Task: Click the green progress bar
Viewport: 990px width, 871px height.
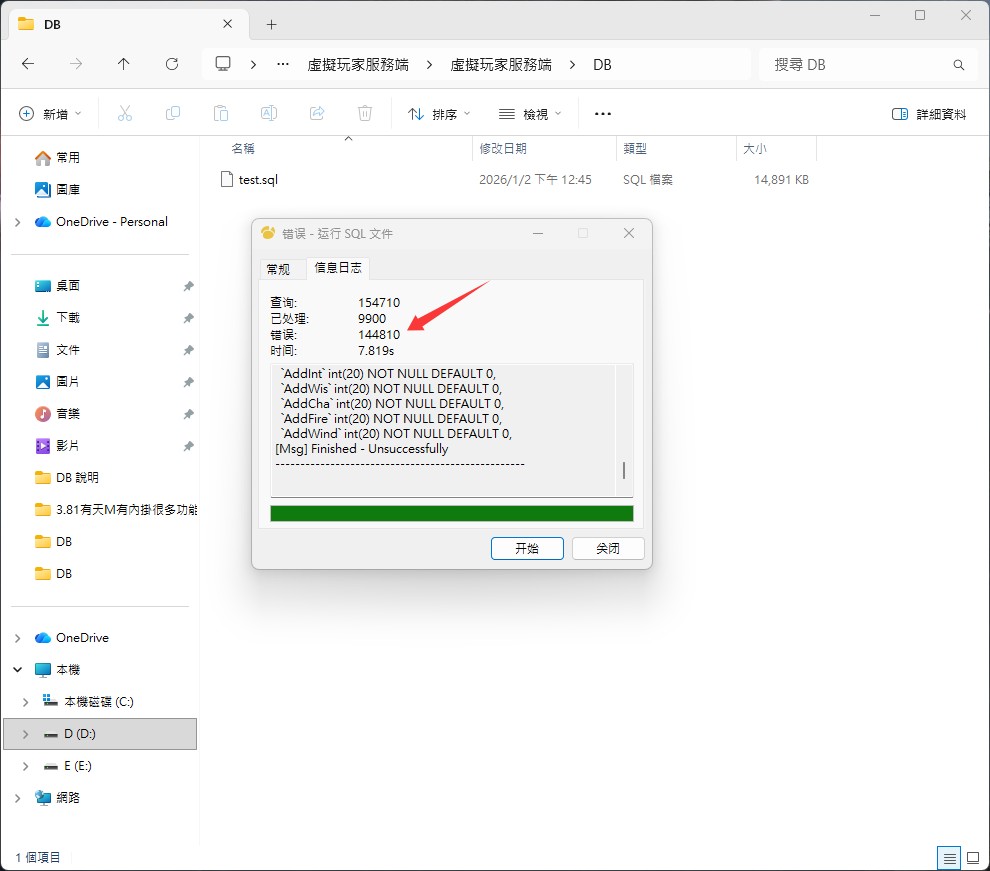Action: coord(451,513)
